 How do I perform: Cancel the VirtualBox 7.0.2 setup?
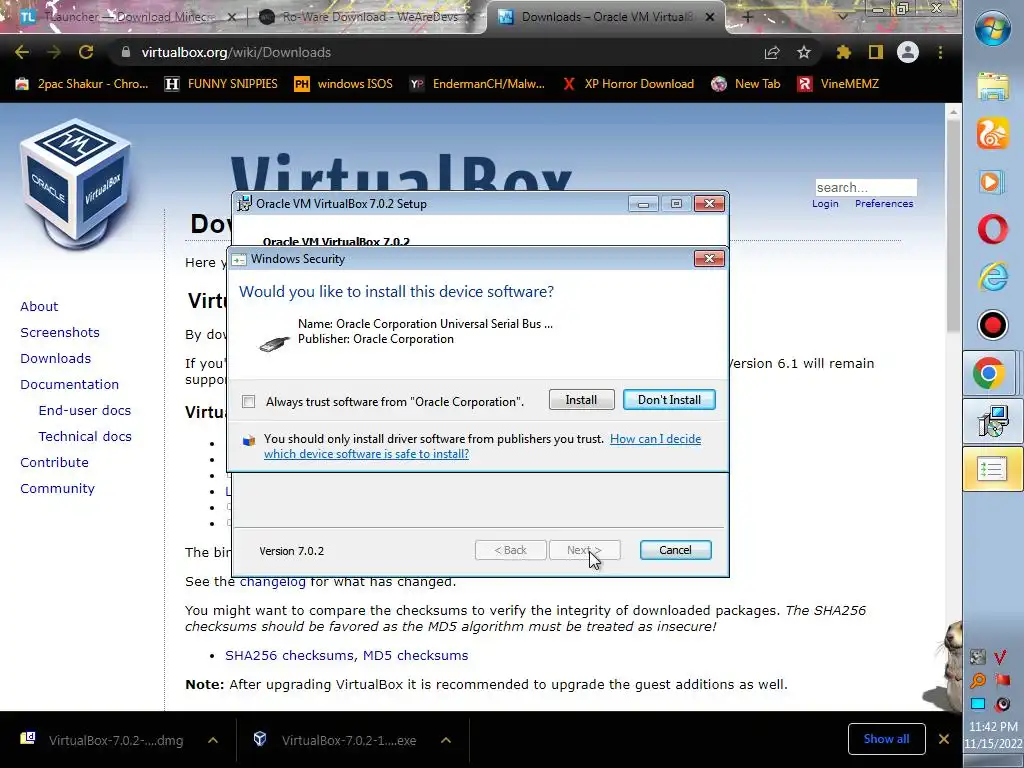coord(675,550)
